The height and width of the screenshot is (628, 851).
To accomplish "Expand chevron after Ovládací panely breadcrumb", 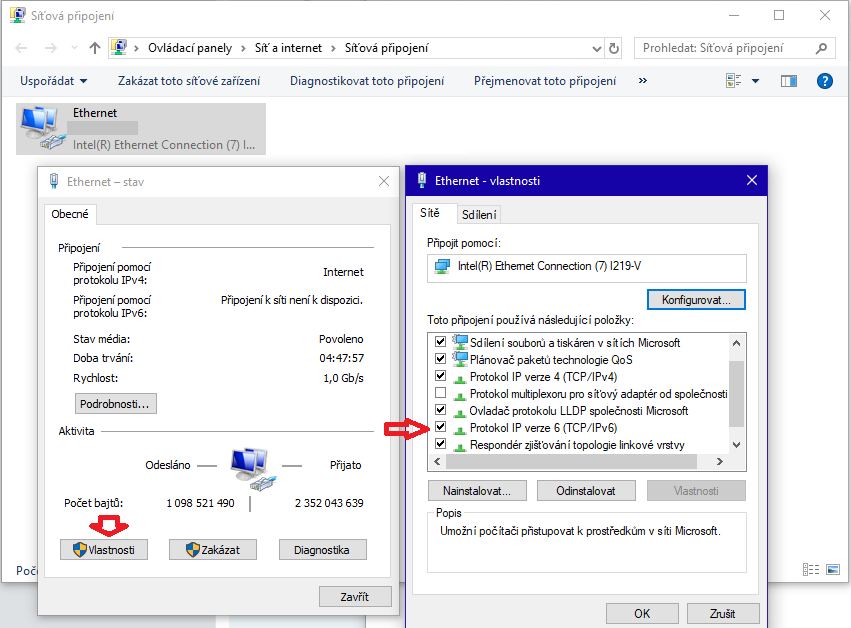I will [243, 48].
